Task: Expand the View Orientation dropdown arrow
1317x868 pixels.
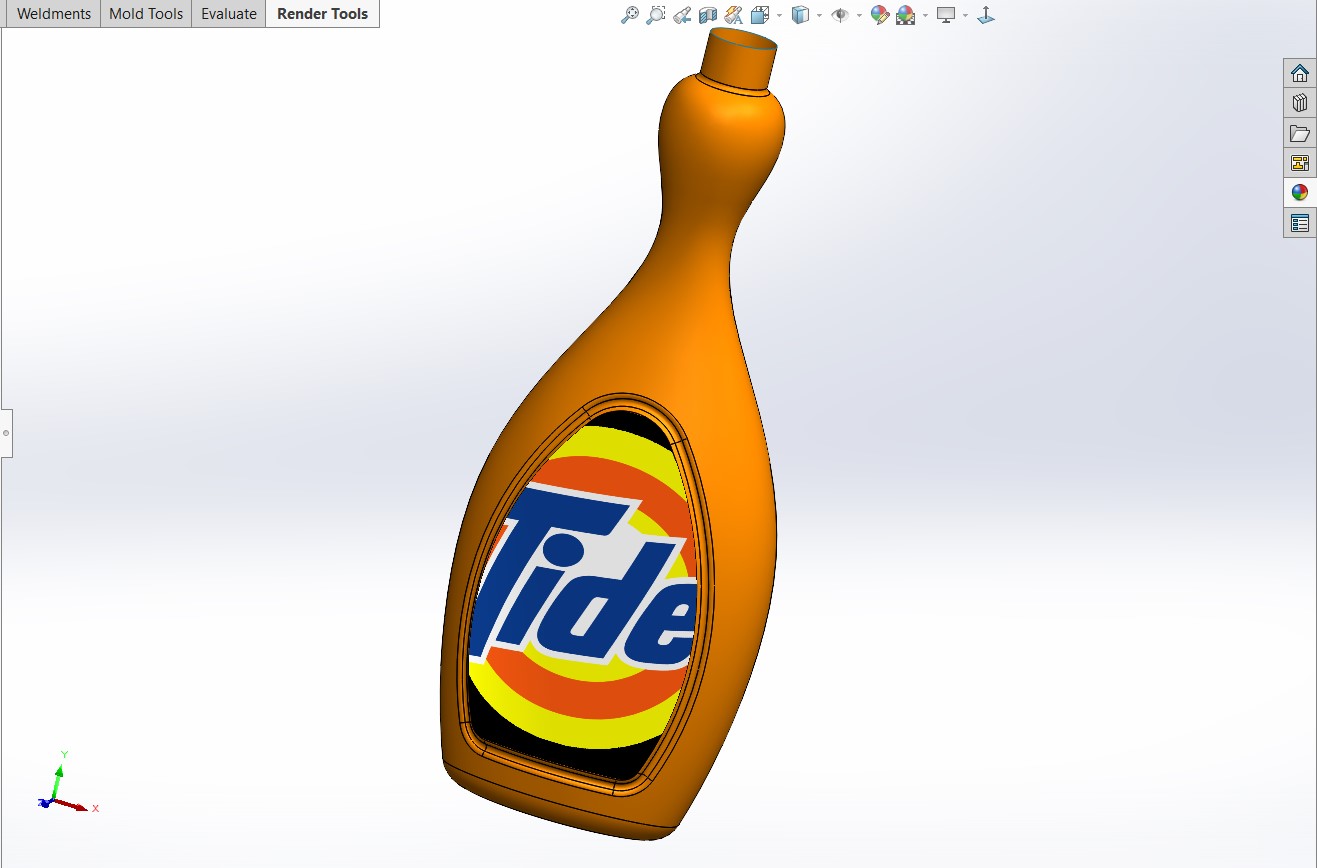Action: [779, 16]
